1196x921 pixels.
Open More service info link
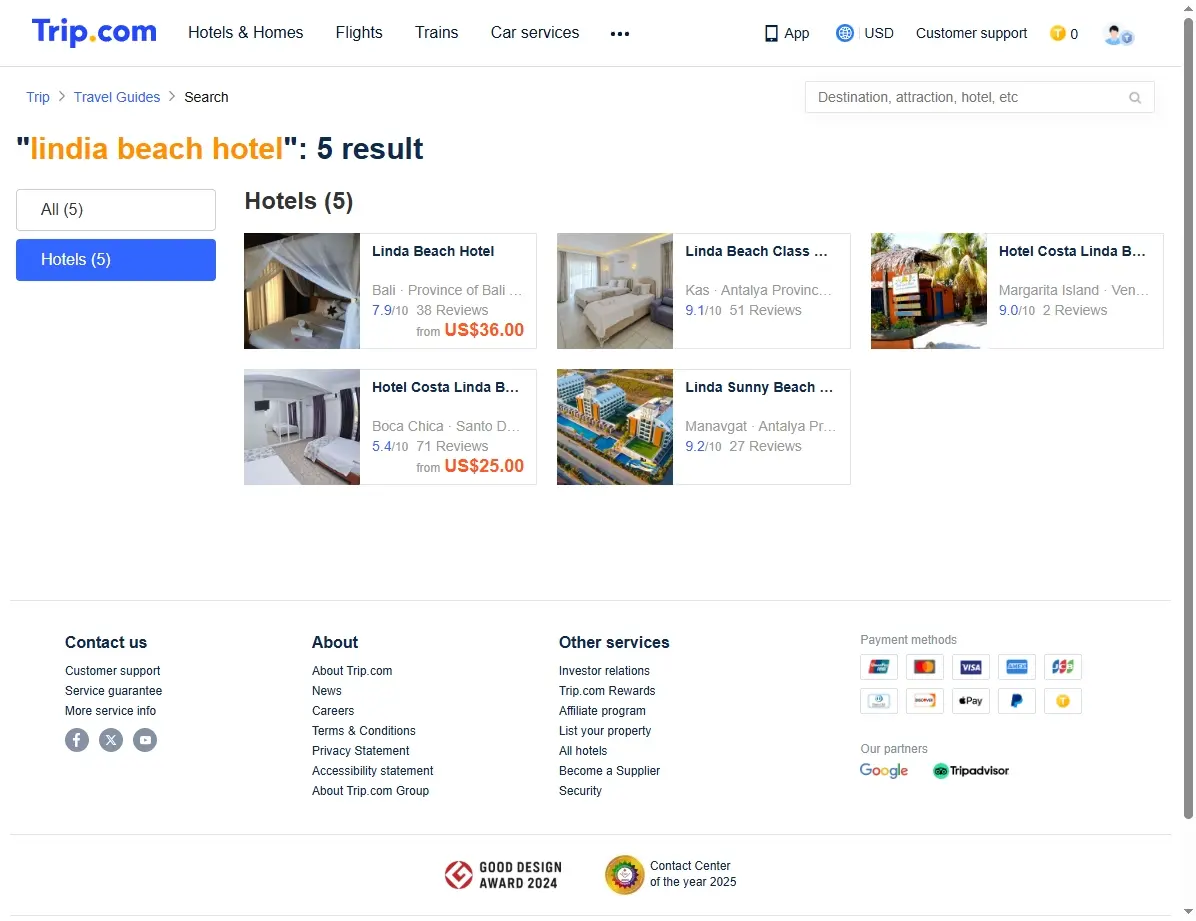(110, 710)
